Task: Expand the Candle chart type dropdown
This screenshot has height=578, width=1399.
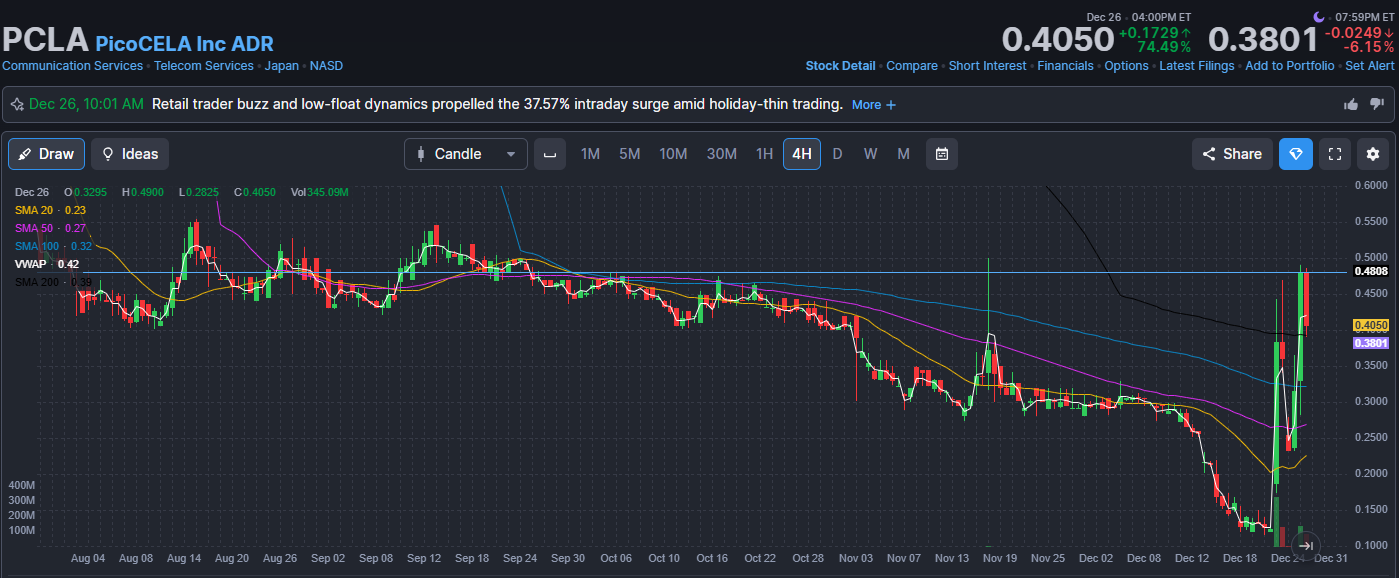Action: (x=466, y=154)
